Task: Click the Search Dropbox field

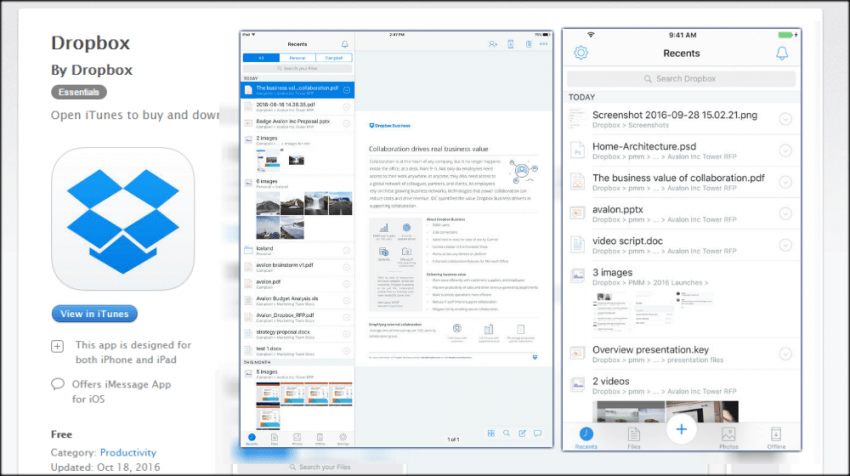Action: (x=681, y=79)
